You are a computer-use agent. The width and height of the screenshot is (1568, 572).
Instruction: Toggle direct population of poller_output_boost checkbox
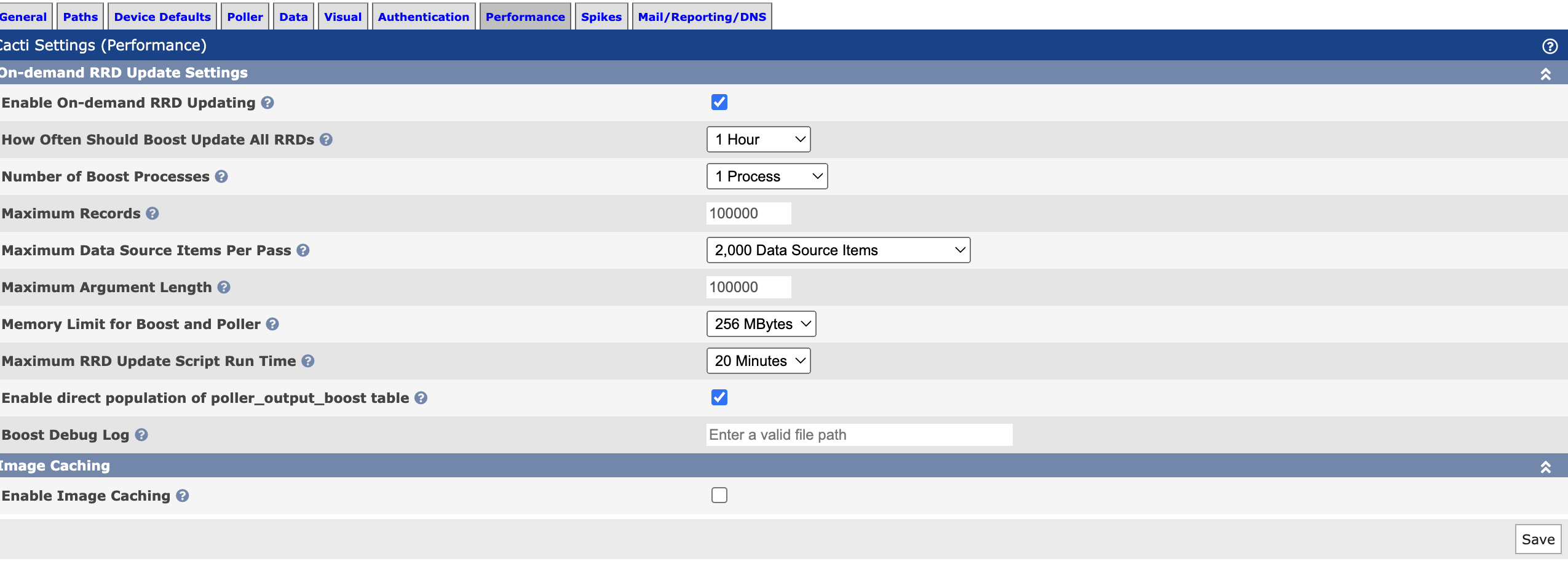(x=719, y=397)
